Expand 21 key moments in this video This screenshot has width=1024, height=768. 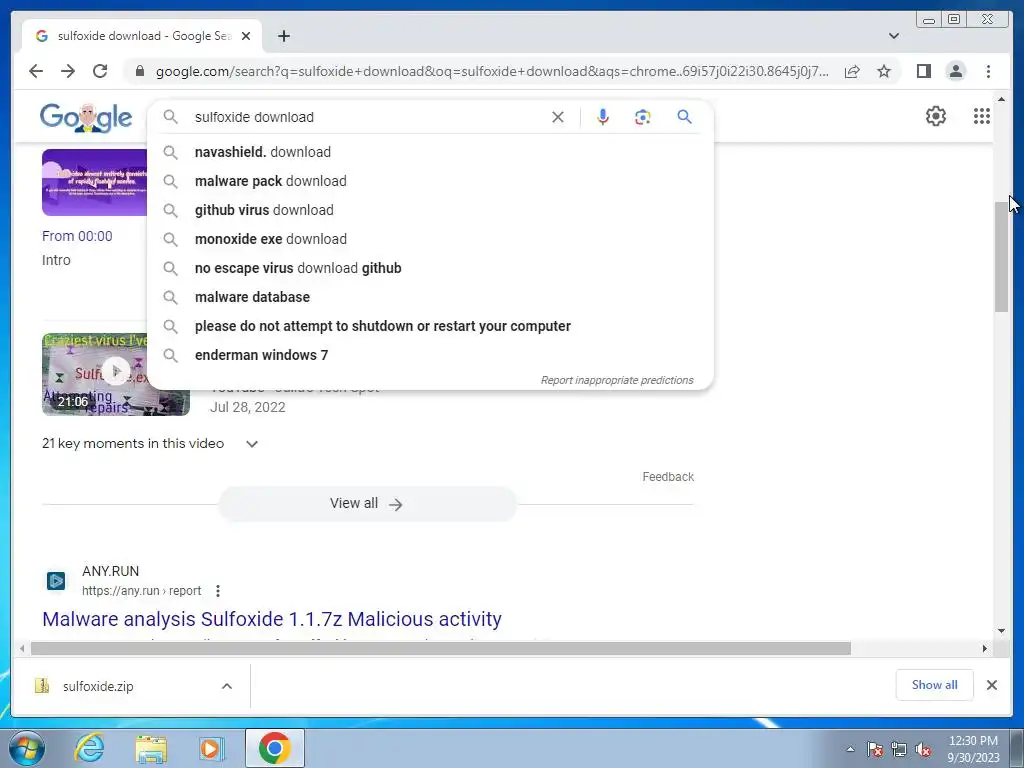[150, 443]
